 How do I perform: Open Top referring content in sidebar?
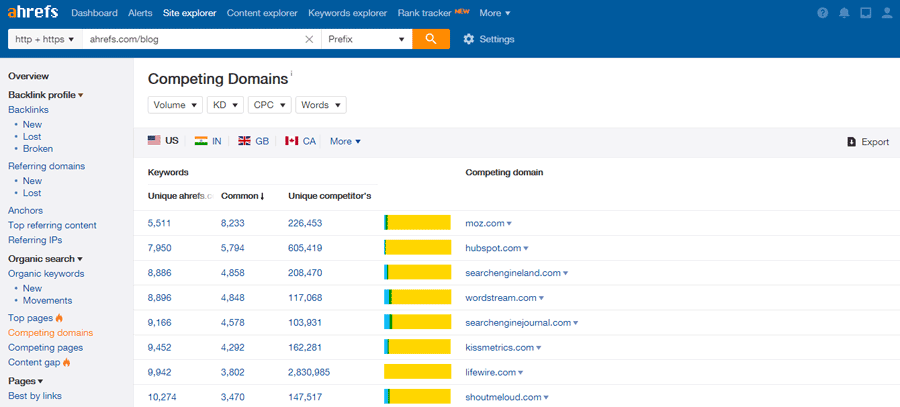[52, 226]
